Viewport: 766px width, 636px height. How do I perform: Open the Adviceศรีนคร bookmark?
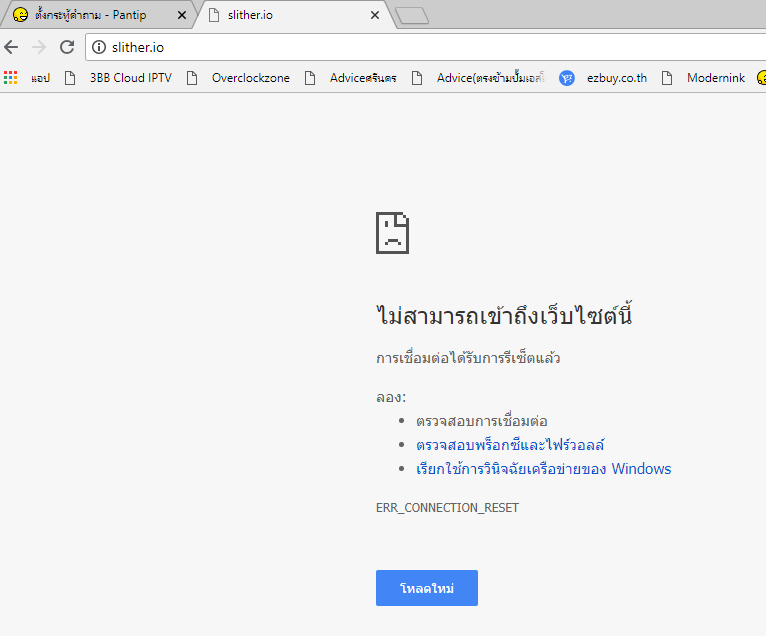point(350,78)
